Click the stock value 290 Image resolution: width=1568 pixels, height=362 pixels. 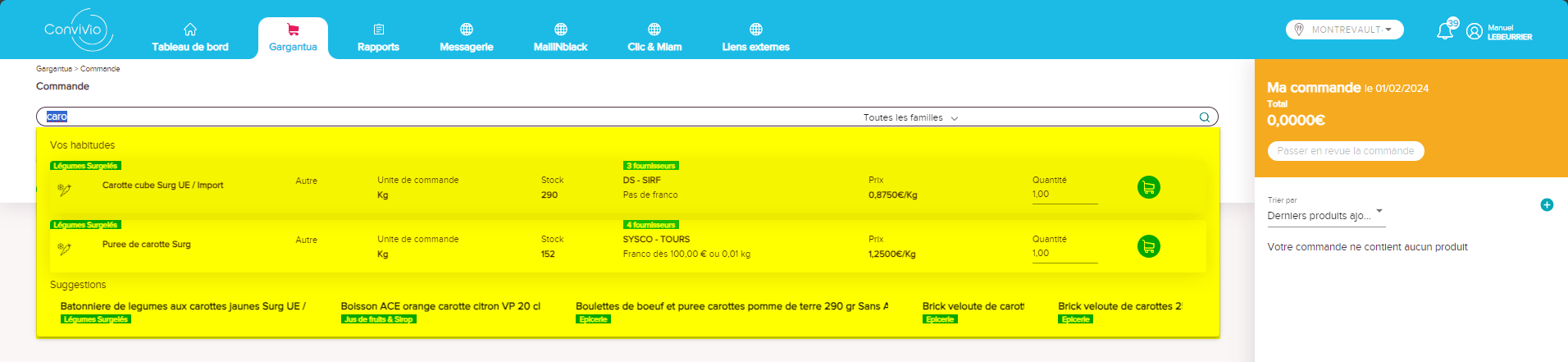[549, 195]
